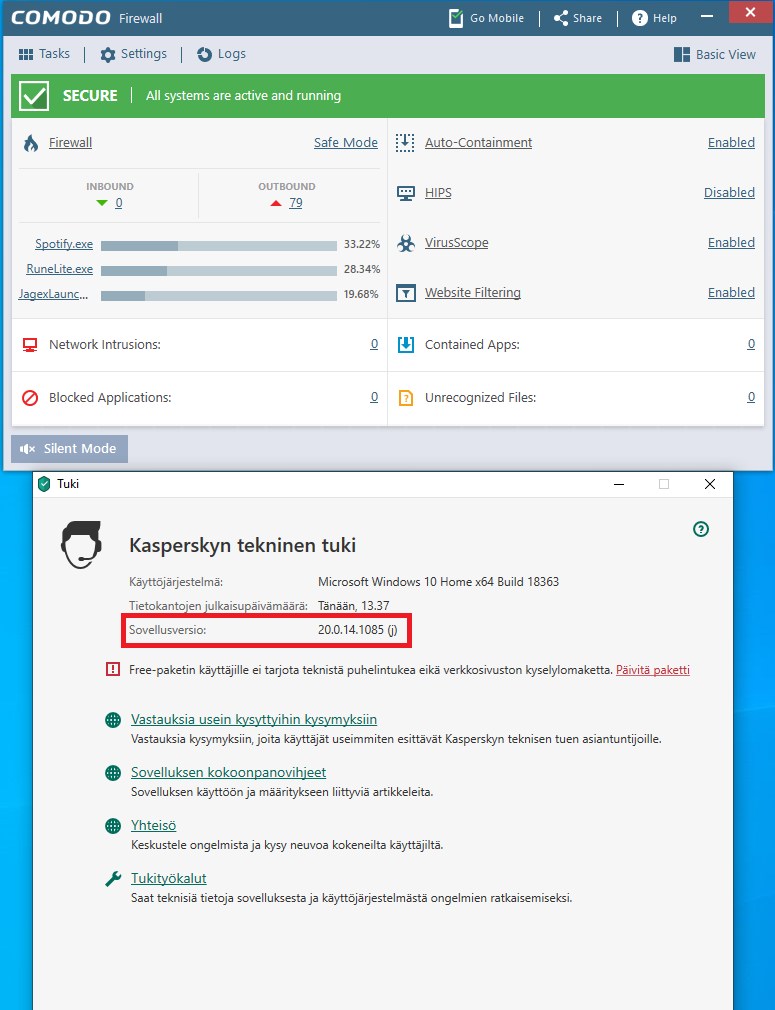Image resolution: width=775 pixels, height=1010 pixels.
Task: Close the Comodo Firewall window
Action: coord(750,12)
